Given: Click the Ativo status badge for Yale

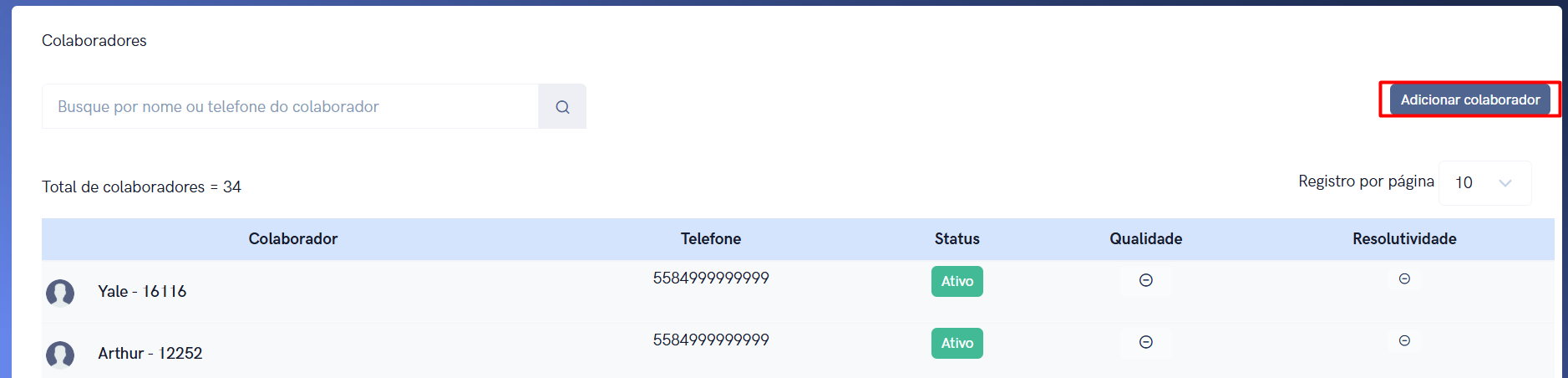Looking at the screenshot, I should coord(957,281).
